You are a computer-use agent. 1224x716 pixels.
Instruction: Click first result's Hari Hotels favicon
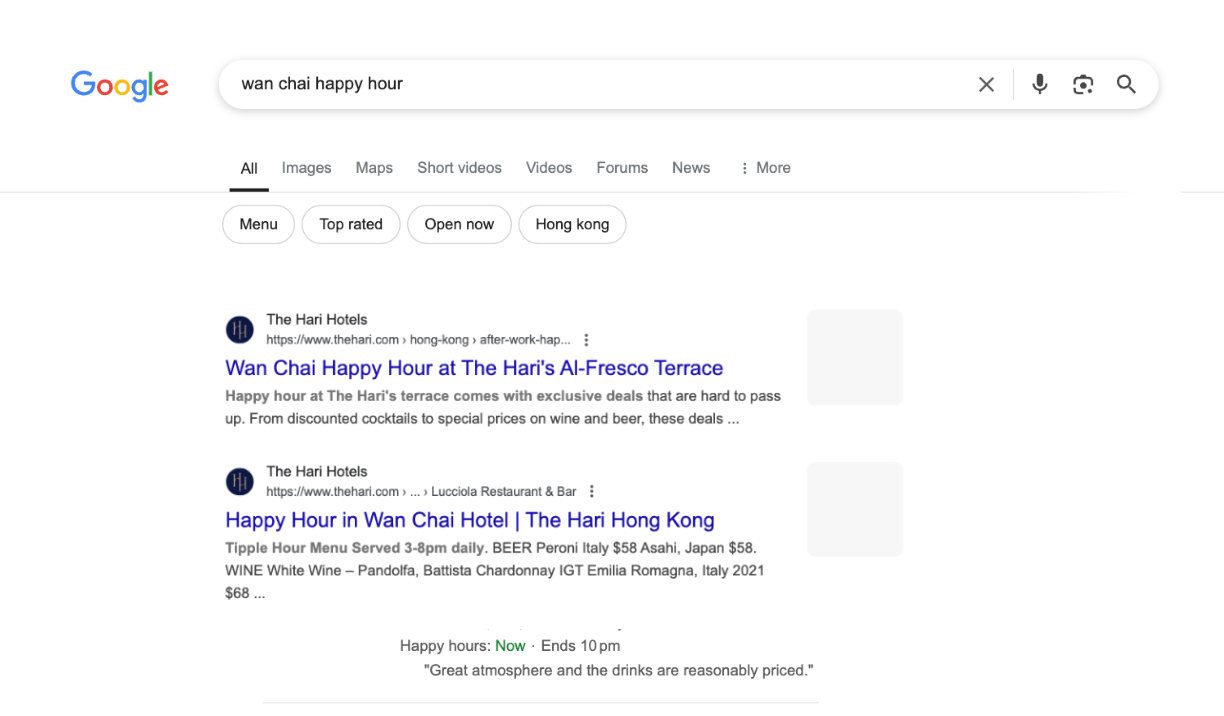click(240, 329)
